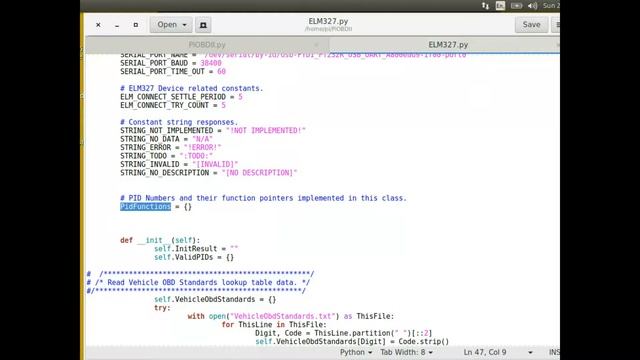
Task: Click the SERIAL_PORT_BAUD value 38400
Action: pyautogui.click(x=211, y=63)
